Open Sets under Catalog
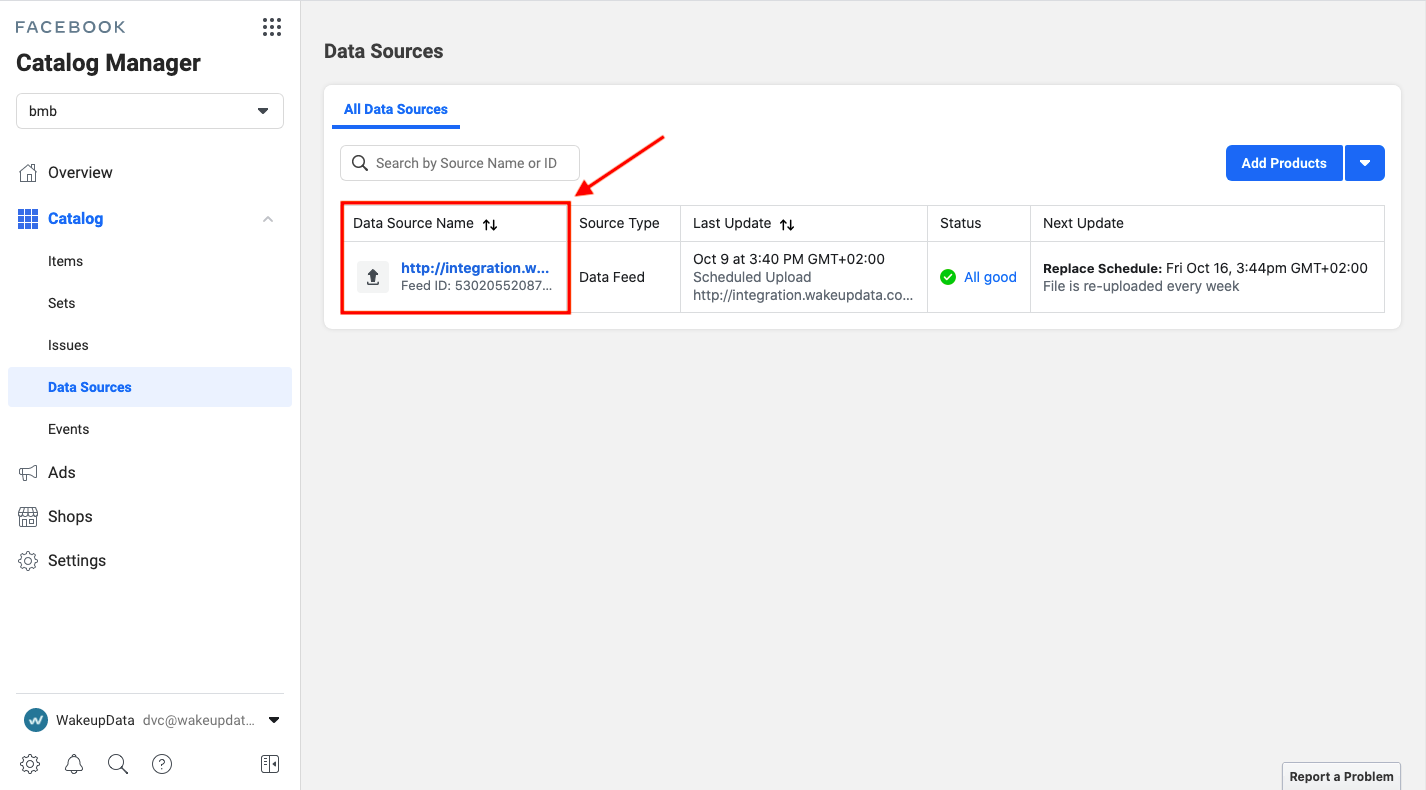The image size is (1426, 790). [62, 303]
